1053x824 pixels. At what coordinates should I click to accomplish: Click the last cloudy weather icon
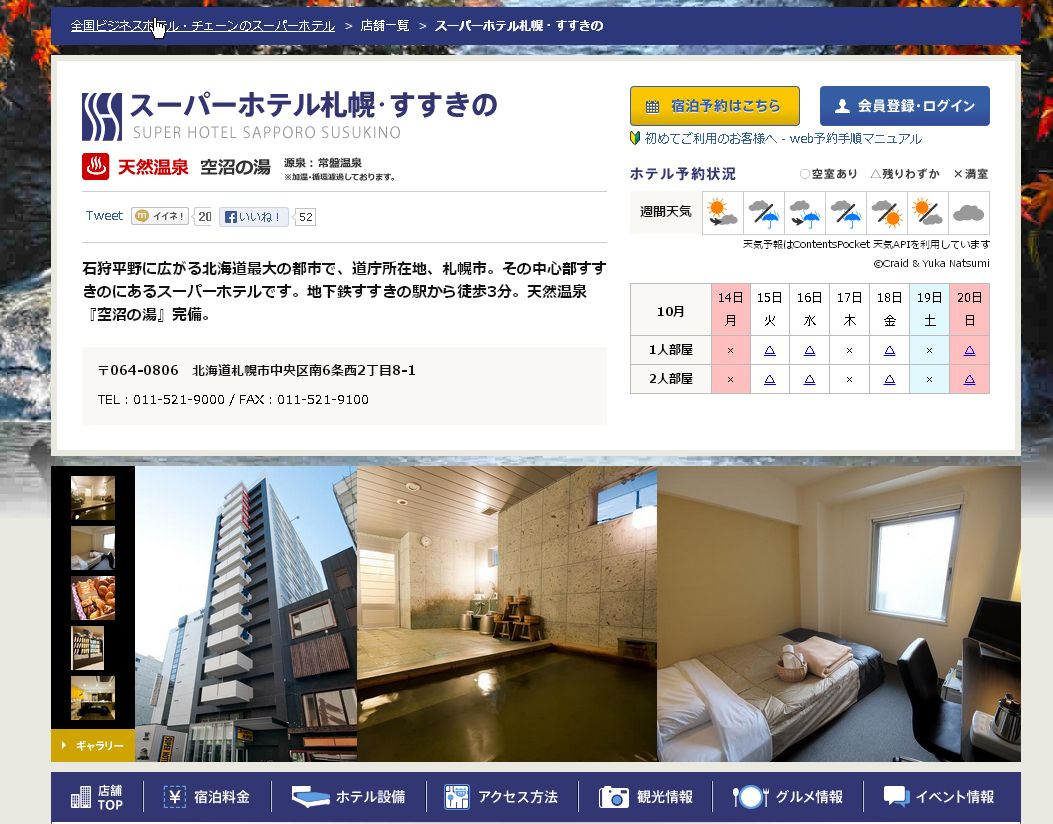click(968, 213)
